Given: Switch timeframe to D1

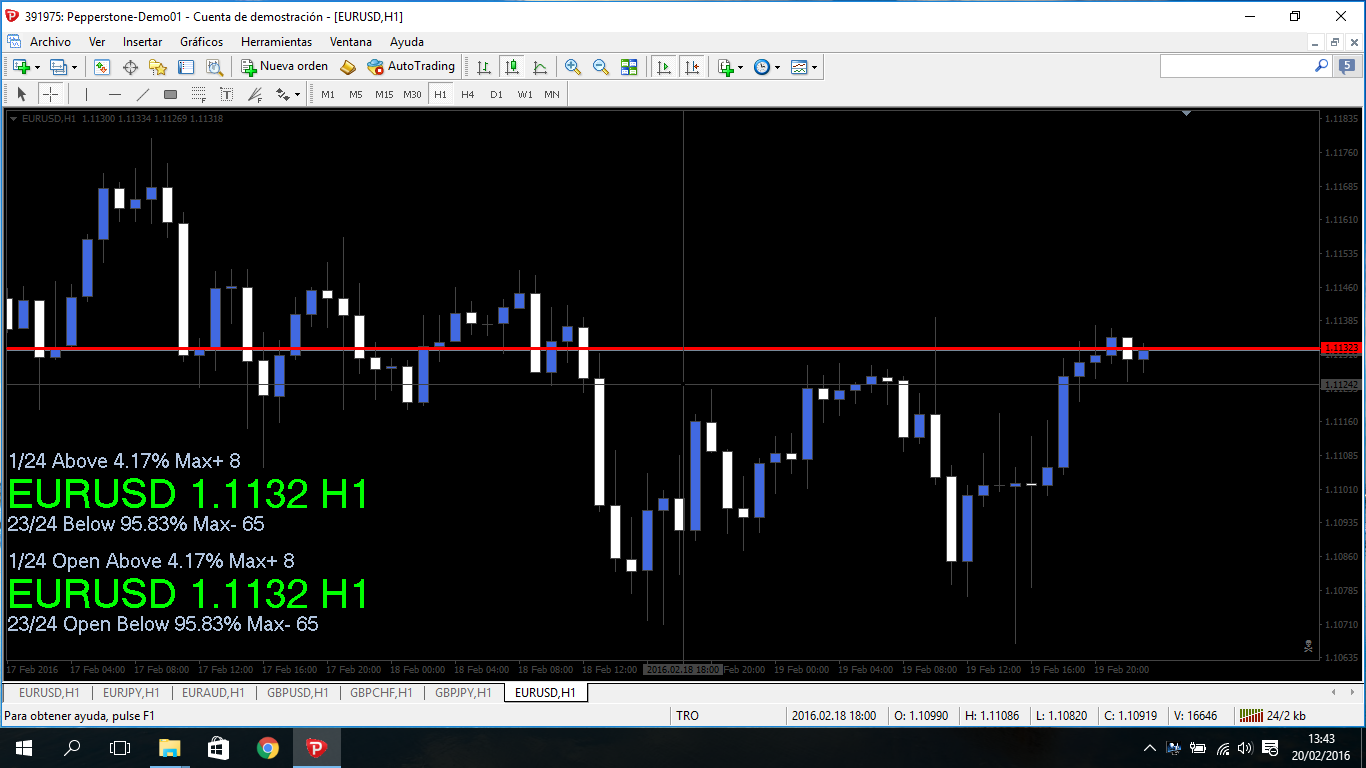Looking at the screenshot, I should click(496, 94).
